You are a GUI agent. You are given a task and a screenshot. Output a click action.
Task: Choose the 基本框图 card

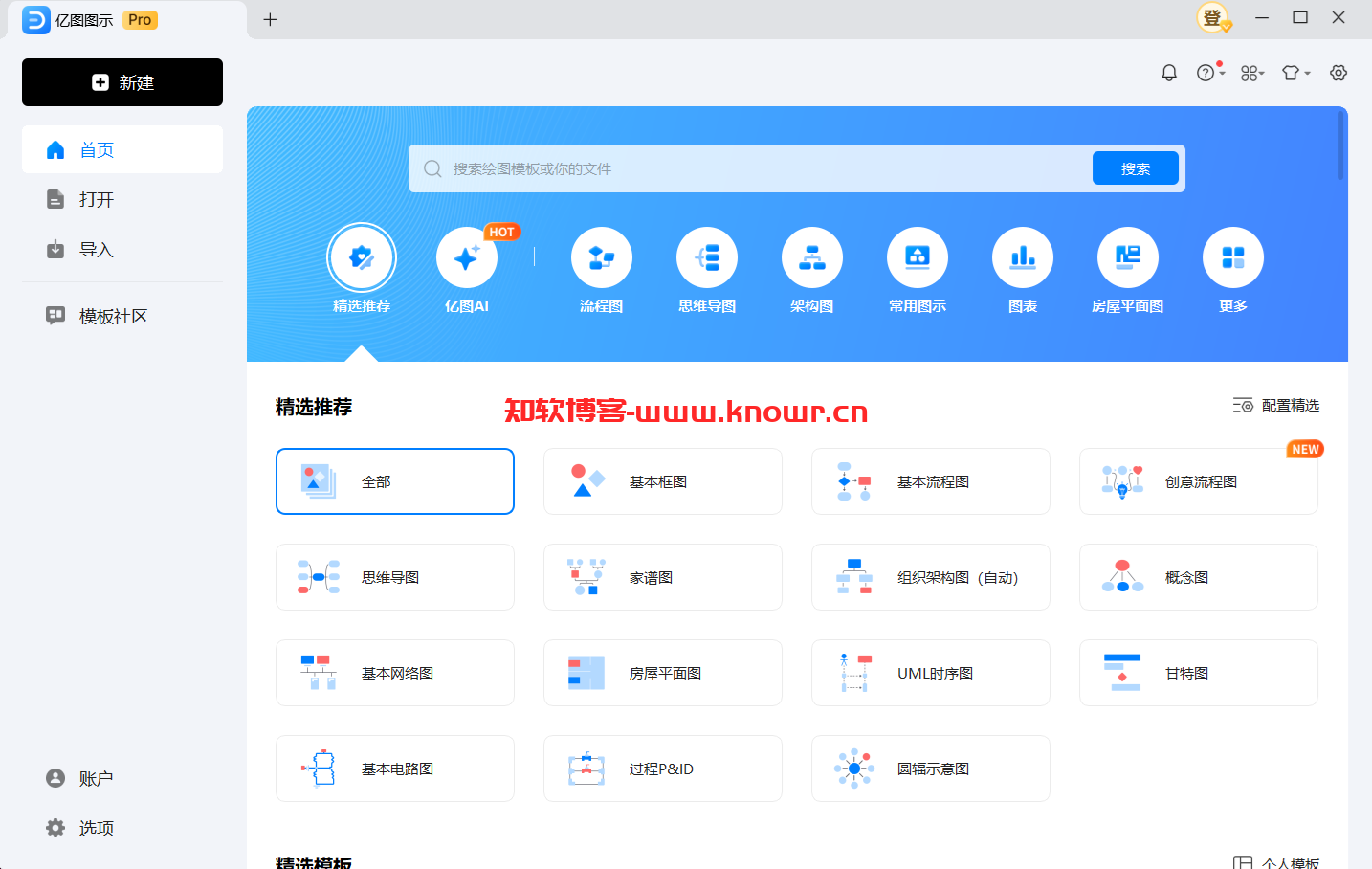pos(663,481)
